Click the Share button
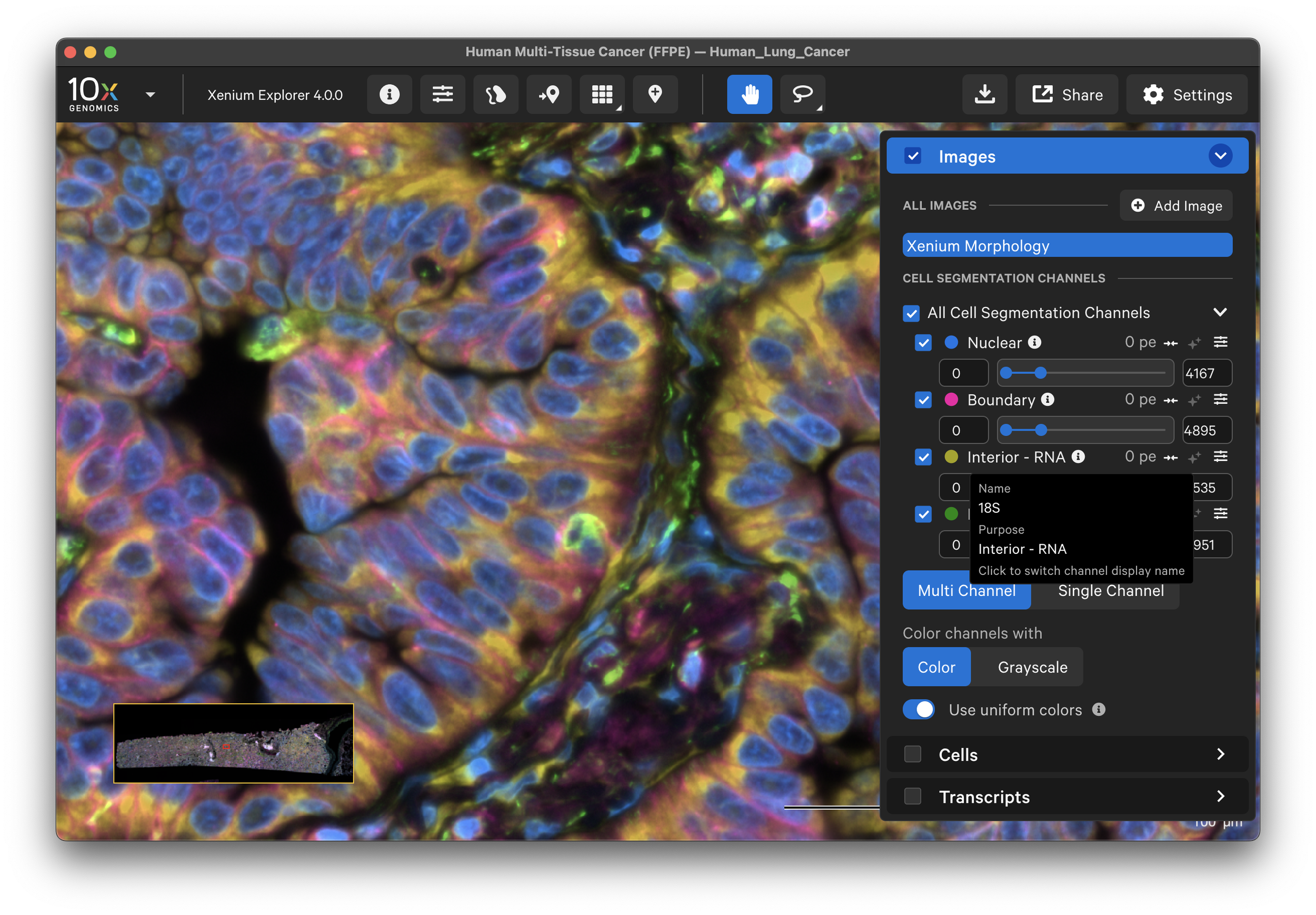Viewport: 1316px width, 915px height. [1066, 95]
